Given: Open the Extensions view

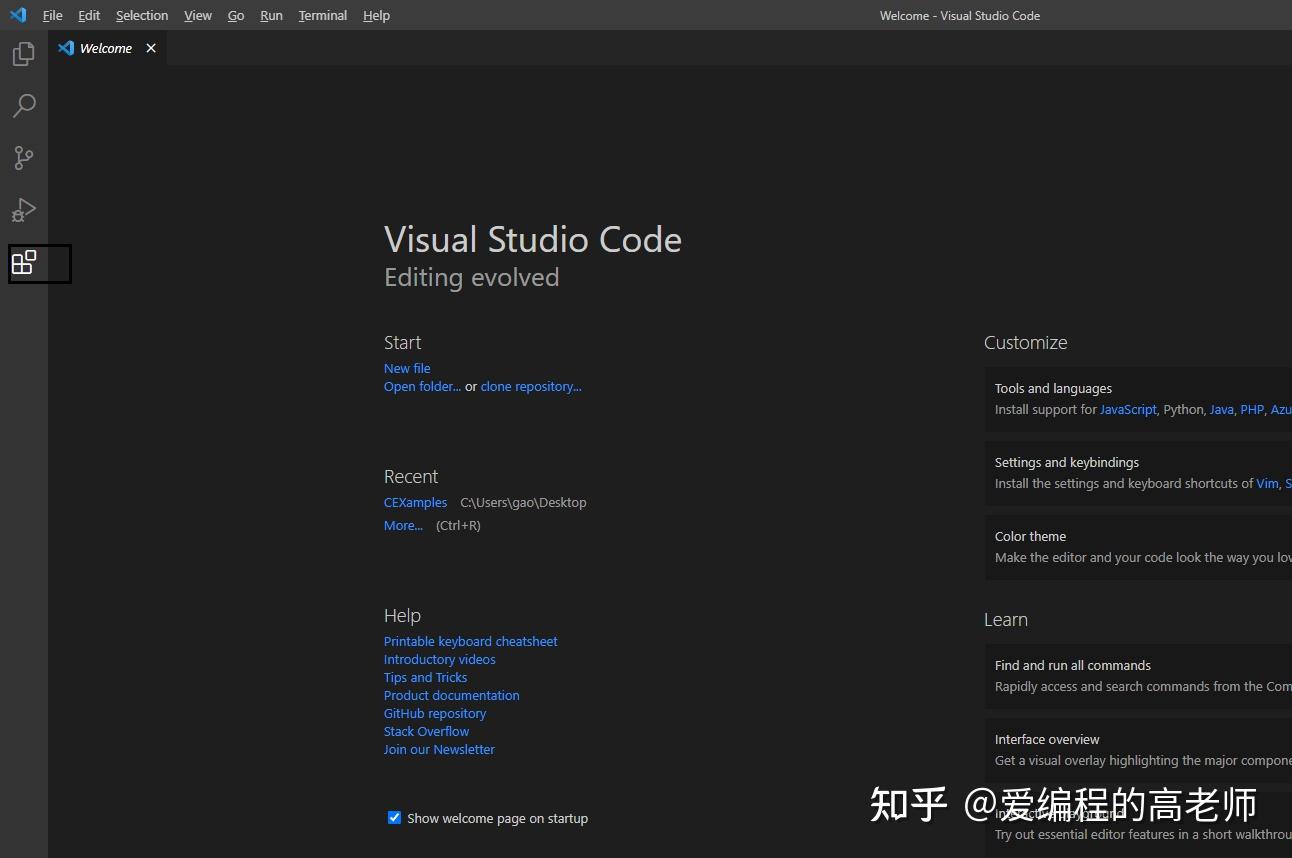Looking at the screenshot, I should coord(24,263).
